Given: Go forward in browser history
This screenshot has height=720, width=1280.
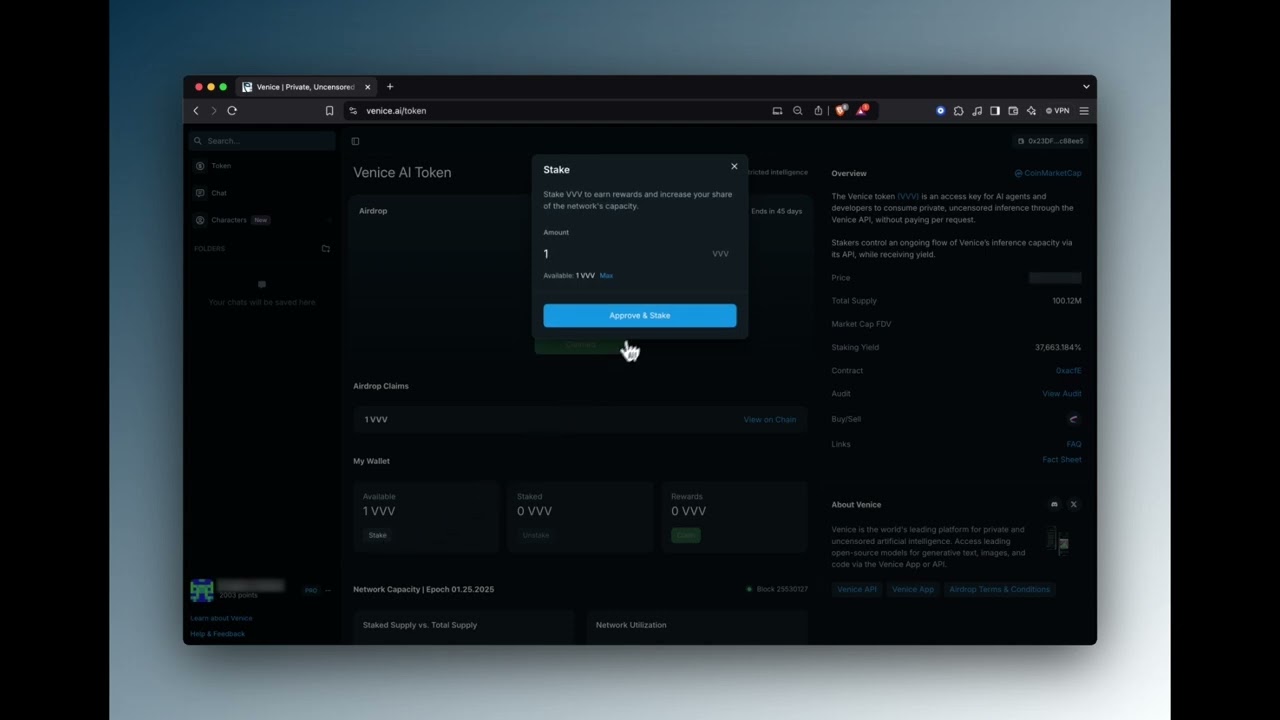Looking at the screenshot, I should coord(213,111).
